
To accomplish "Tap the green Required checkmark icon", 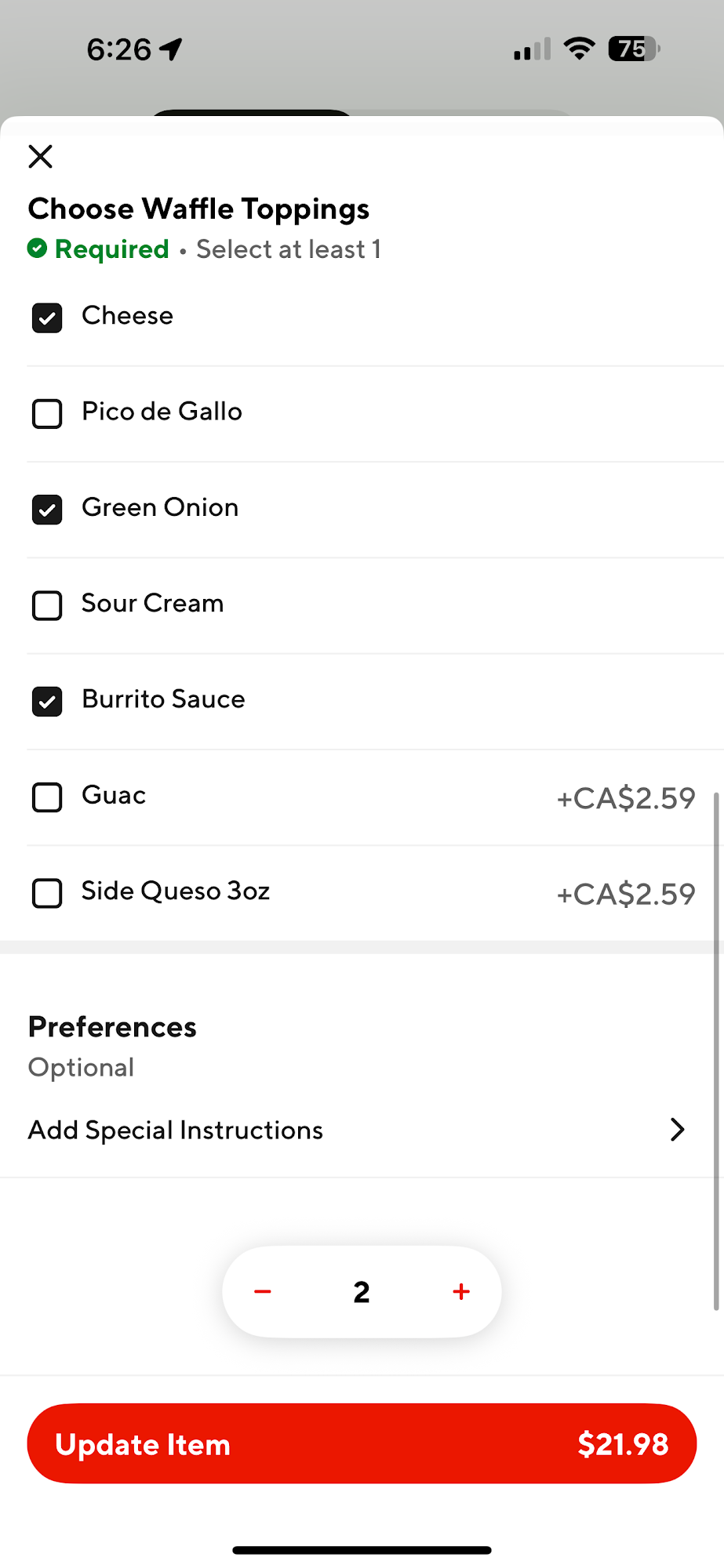I will (x=37, y=249).
